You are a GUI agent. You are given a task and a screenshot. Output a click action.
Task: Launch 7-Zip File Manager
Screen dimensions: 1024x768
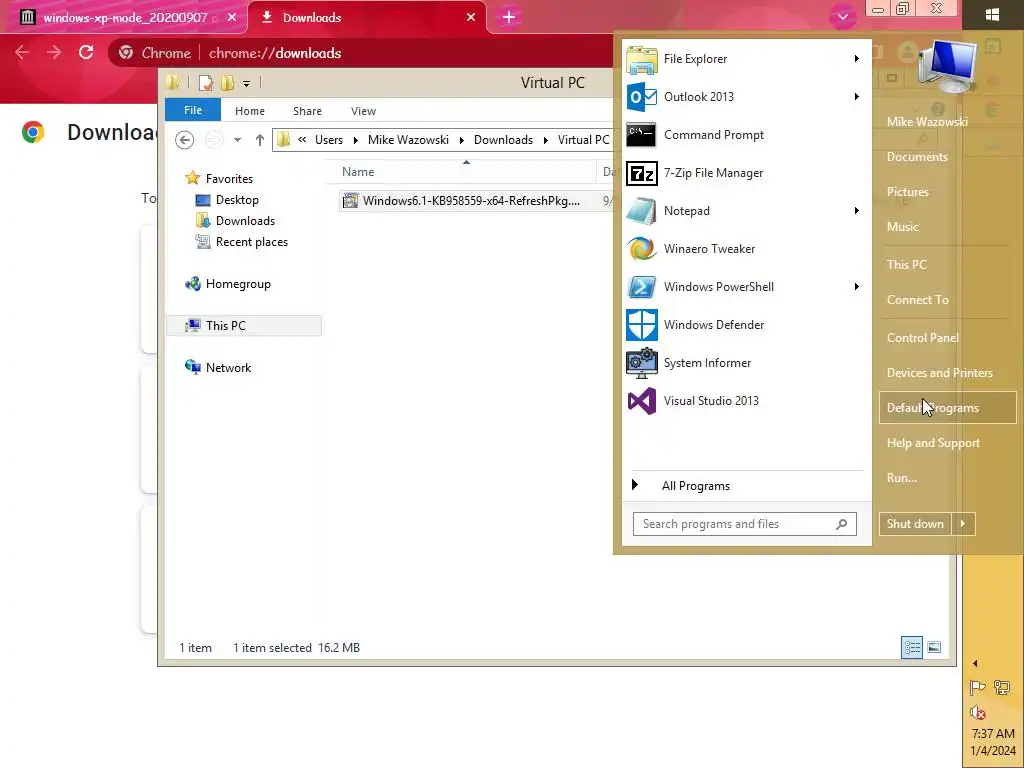pos(746,172)
